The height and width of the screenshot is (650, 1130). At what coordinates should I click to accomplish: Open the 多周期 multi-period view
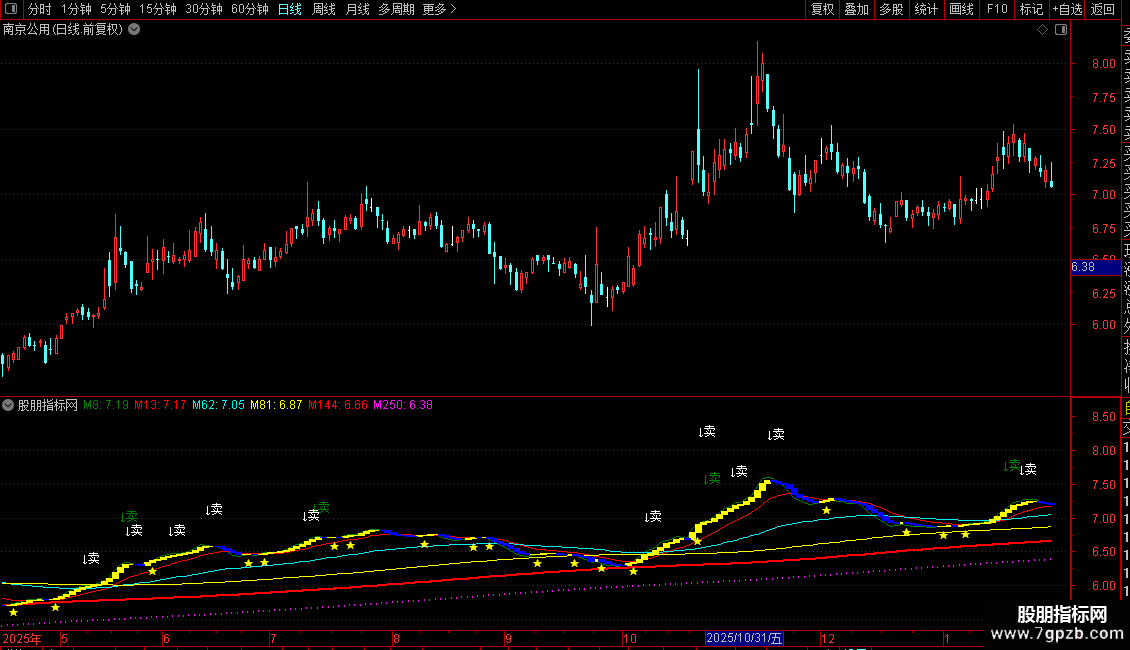[396, 9]
